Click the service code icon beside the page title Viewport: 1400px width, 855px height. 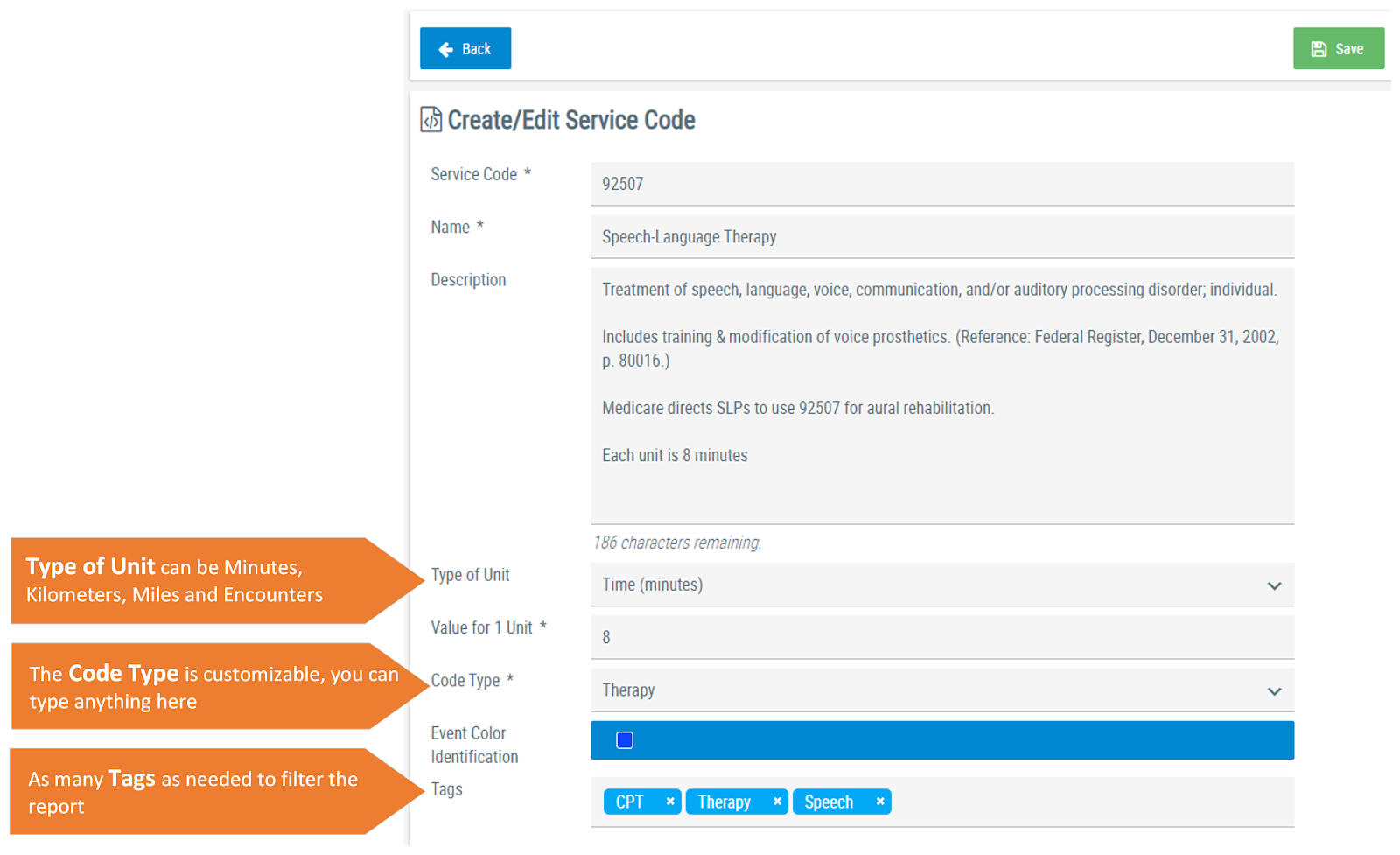click(x=430, y=120)
